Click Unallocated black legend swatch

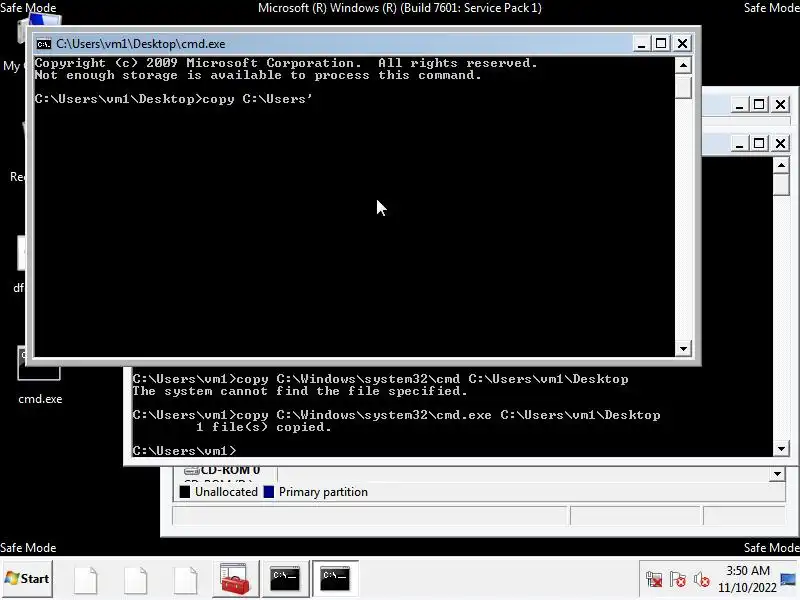click(185, 492)
